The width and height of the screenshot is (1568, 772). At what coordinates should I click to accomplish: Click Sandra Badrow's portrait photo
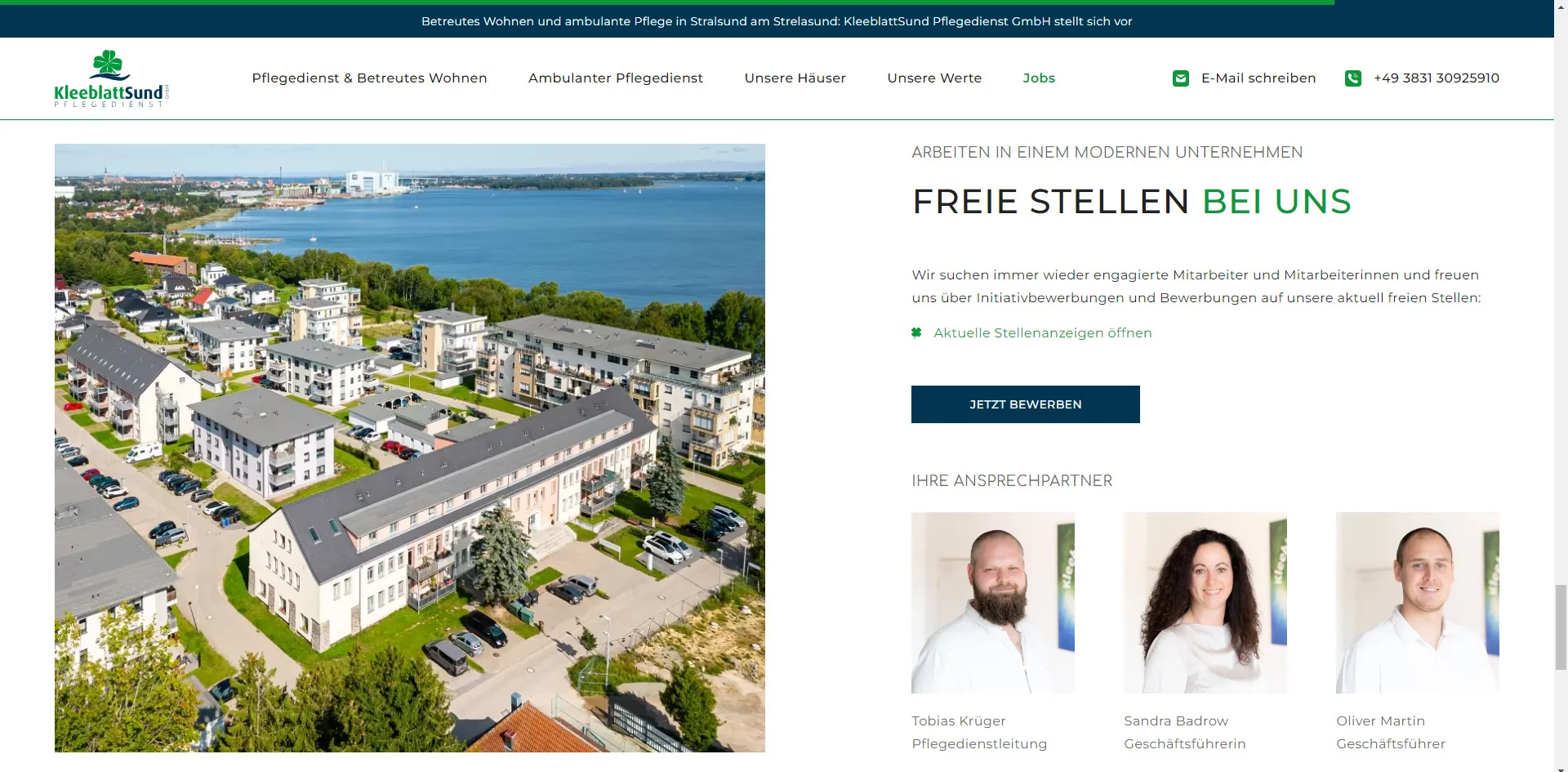coord(1205,603)
